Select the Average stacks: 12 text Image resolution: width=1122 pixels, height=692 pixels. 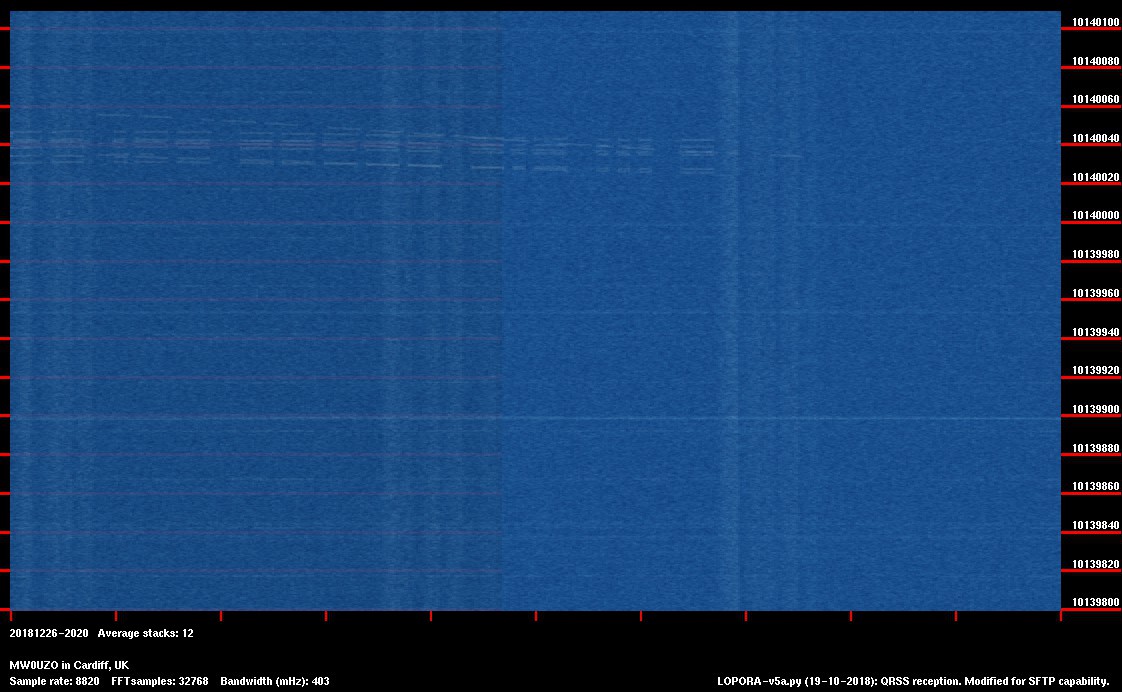(145, 633)
